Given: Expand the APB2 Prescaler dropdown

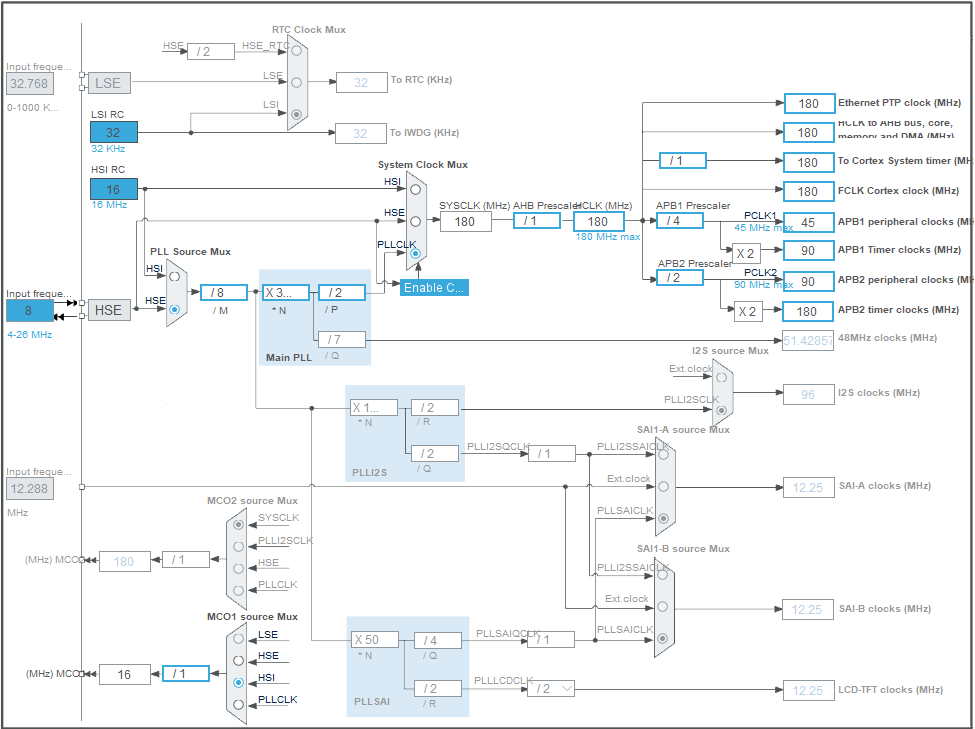Looking at the screenshot, I should 680,277.
